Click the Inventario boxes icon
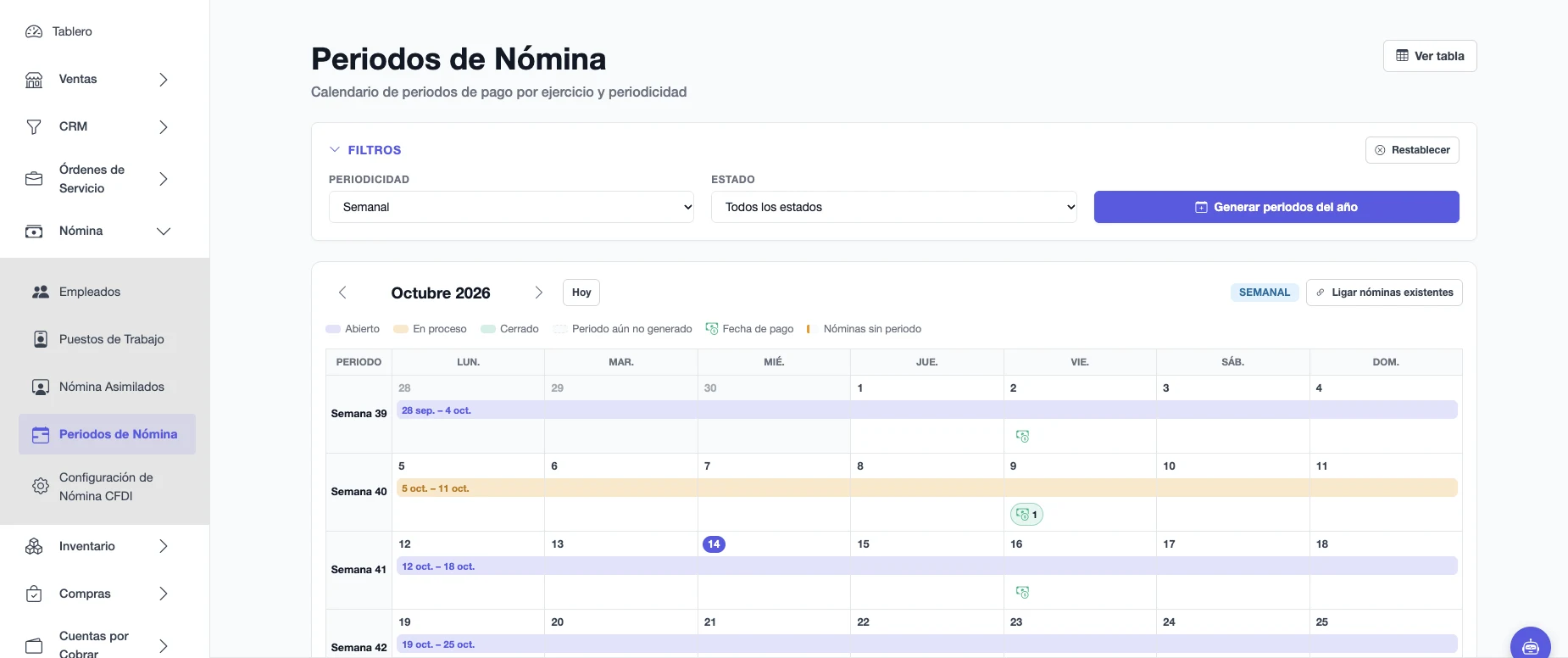The image size is (1568, 658). click(34, 547)
